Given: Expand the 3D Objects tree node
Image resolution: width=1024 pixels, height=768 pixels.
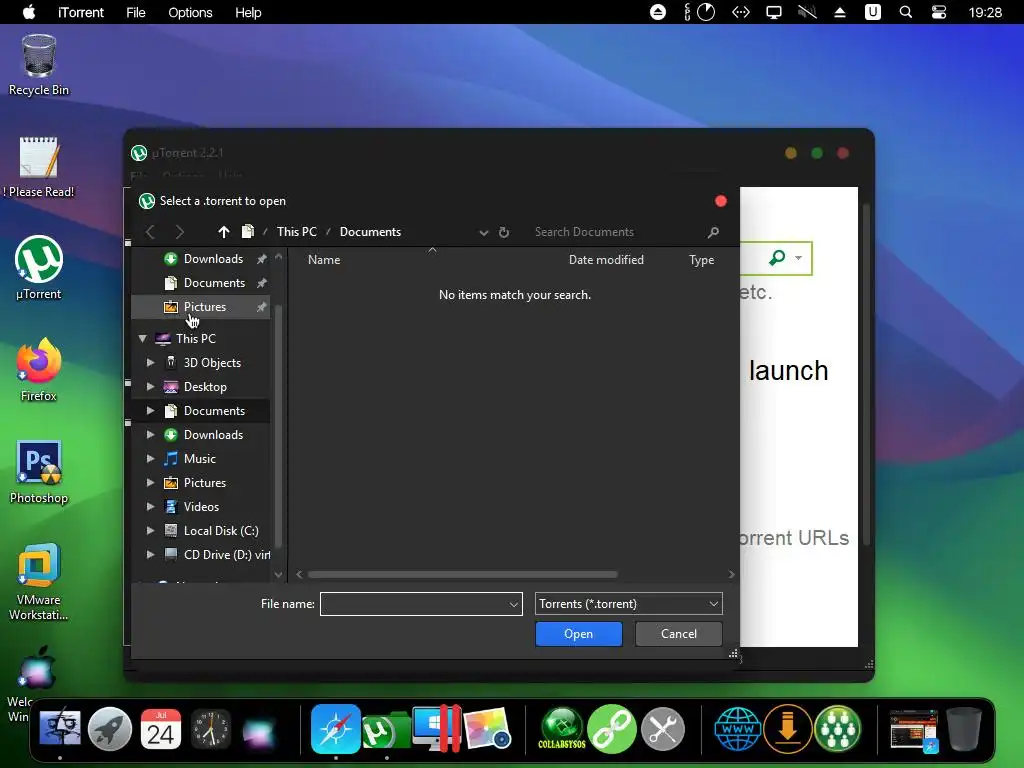Looking at the screenshot, I should (150, 362).
